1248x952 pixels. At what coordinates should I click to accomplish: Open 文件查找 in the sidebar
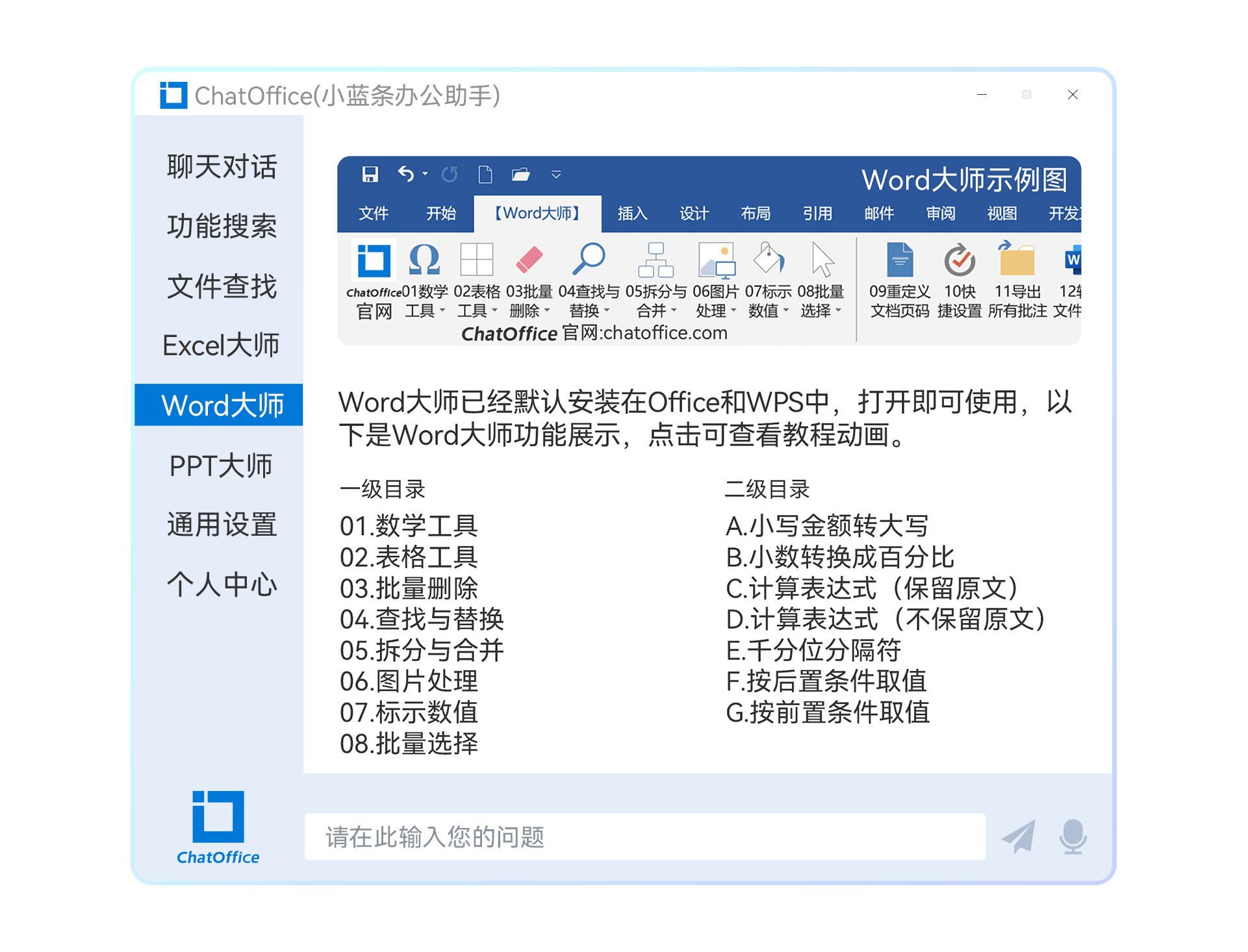point(222,286)
